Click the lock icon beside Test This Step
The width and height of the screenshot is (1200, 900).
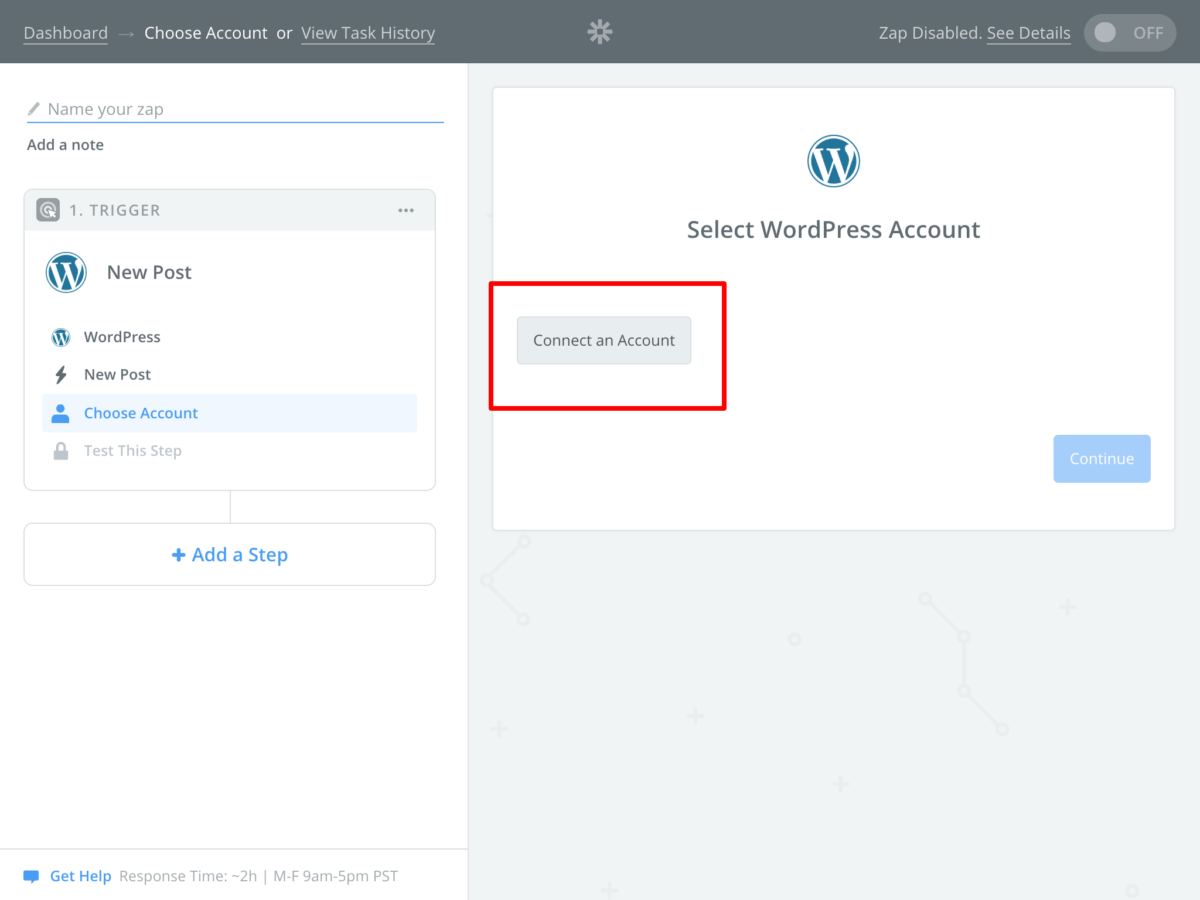click(x=61, y=451)
